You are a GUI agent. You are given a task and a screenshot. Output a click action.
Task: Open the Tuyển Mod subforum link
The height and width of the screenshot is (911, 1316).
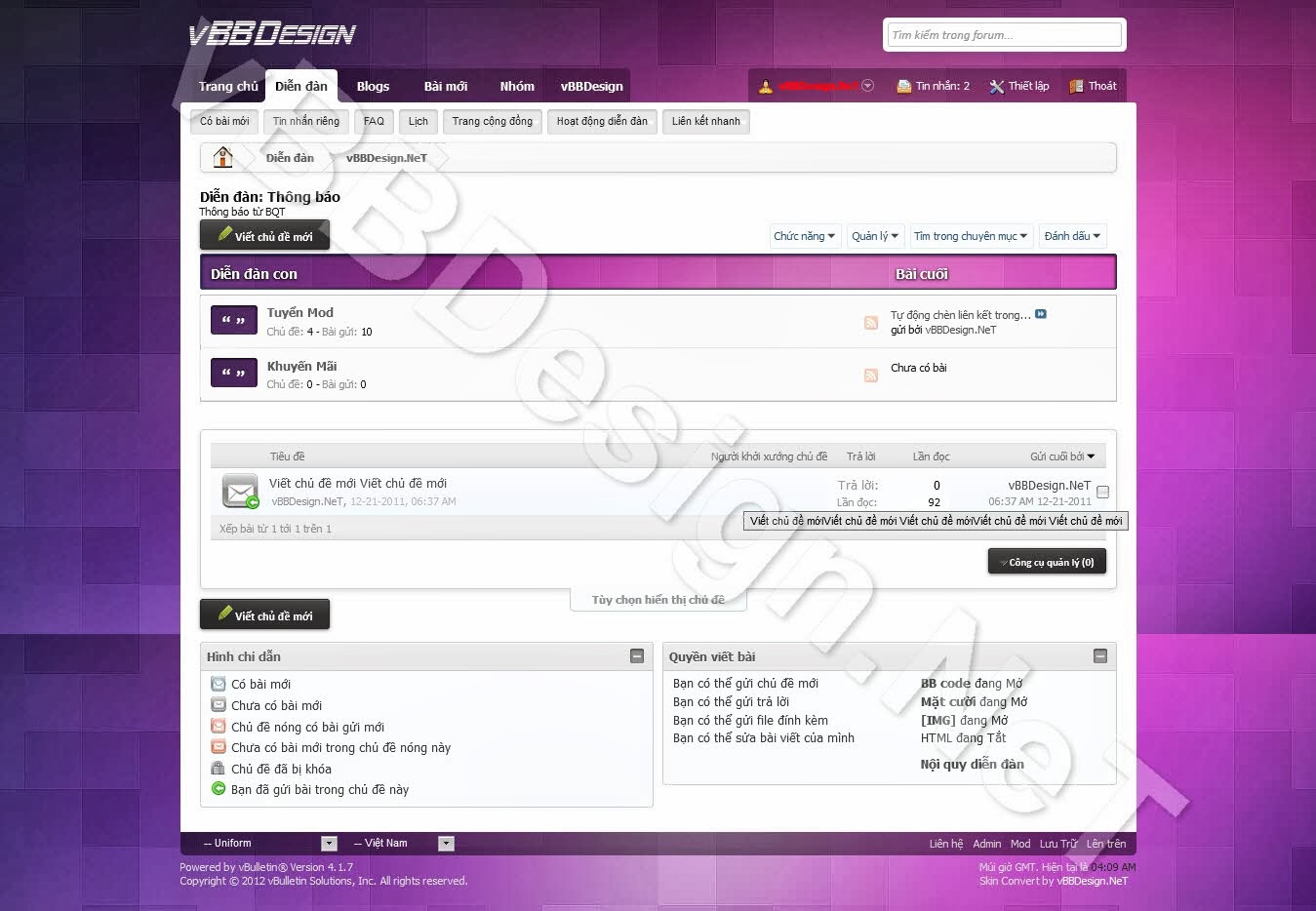tap(300, 312)
